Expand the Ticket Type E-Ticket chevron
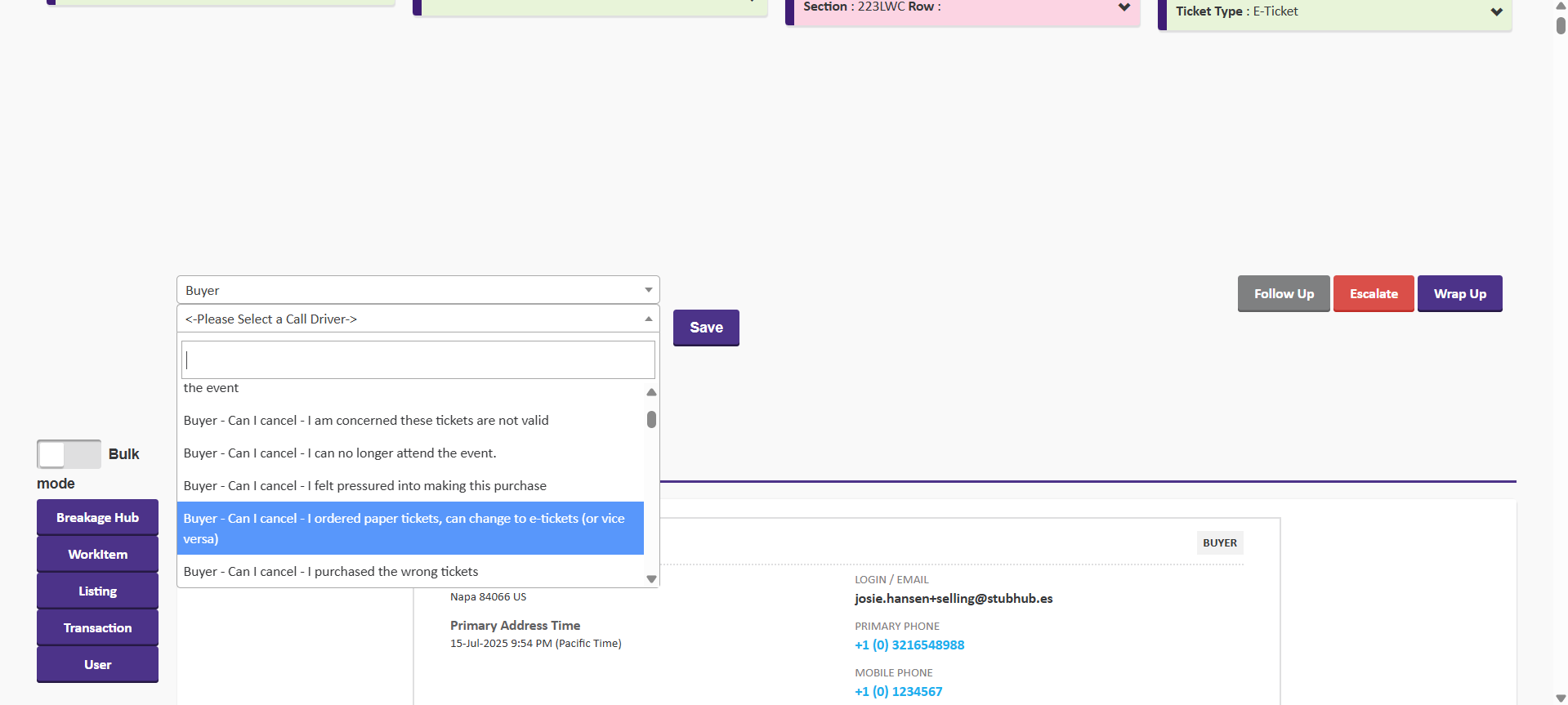Image resolution: width=1568 pixels, height=705 pixels. [1496, 11]
